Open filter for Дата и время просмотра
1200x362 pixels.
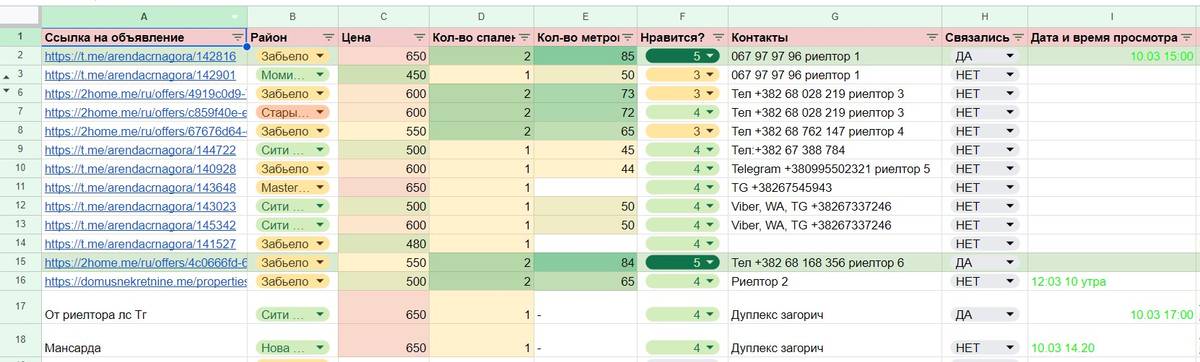click(1190, 36)
